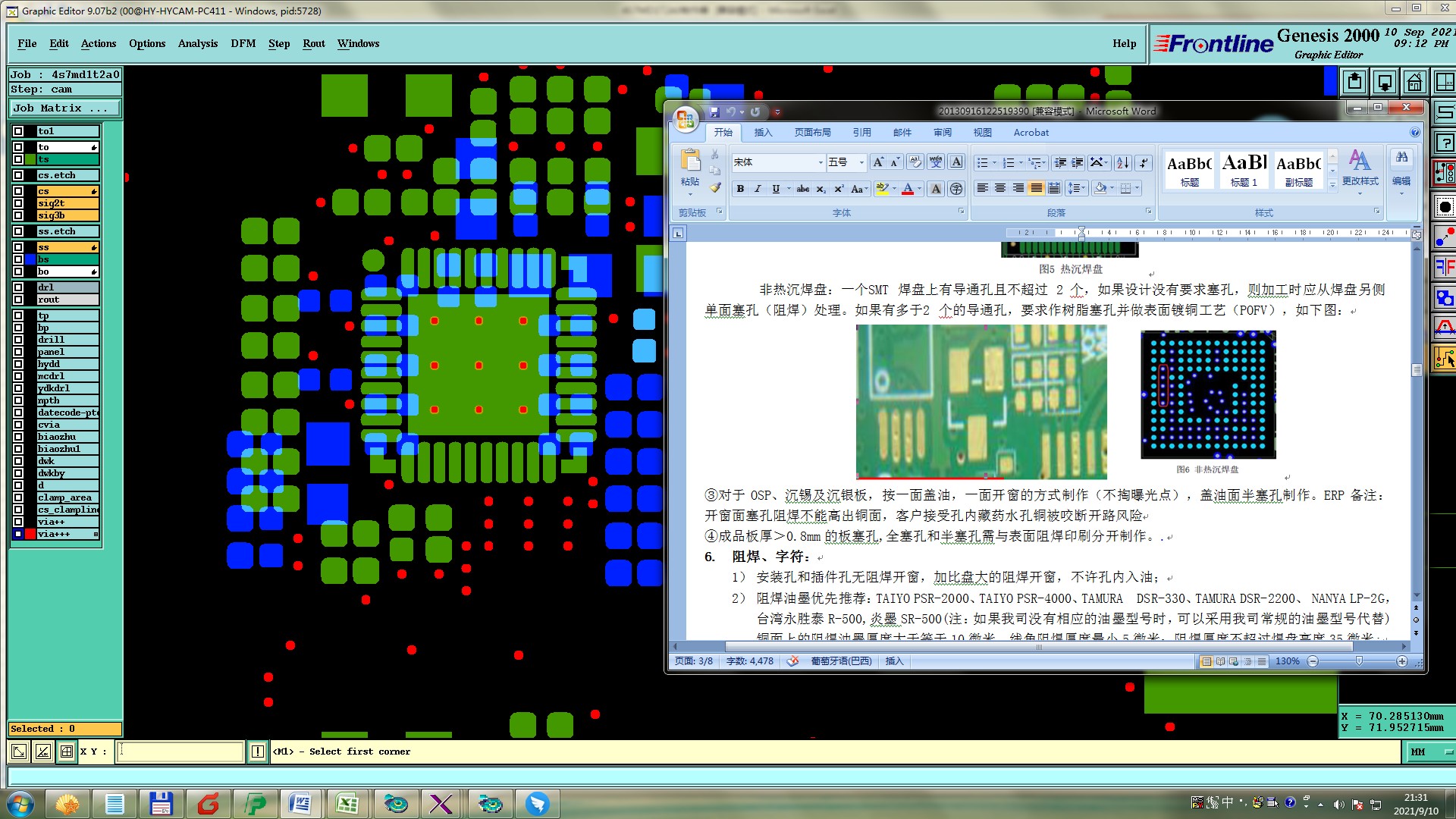Switch to the 页面布局 ribbon tab
The width and height of the screenshot is (1456, 819).
tap(812, 132)
